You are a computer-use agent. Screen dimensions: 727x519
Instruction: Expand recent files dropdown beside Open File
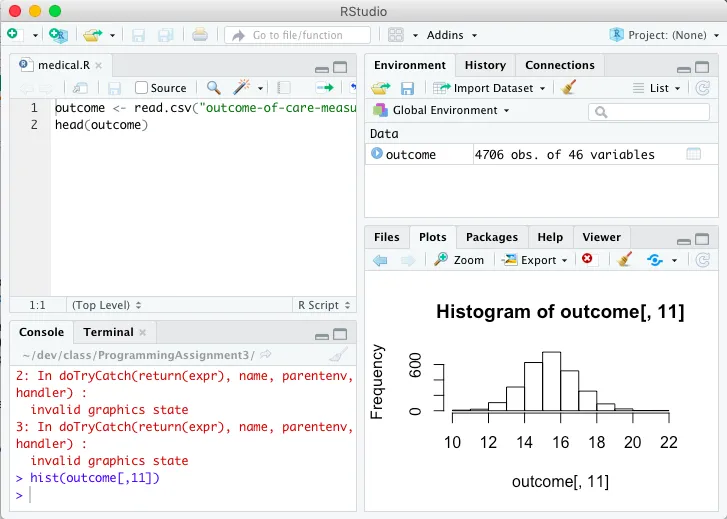coord(112,35)
